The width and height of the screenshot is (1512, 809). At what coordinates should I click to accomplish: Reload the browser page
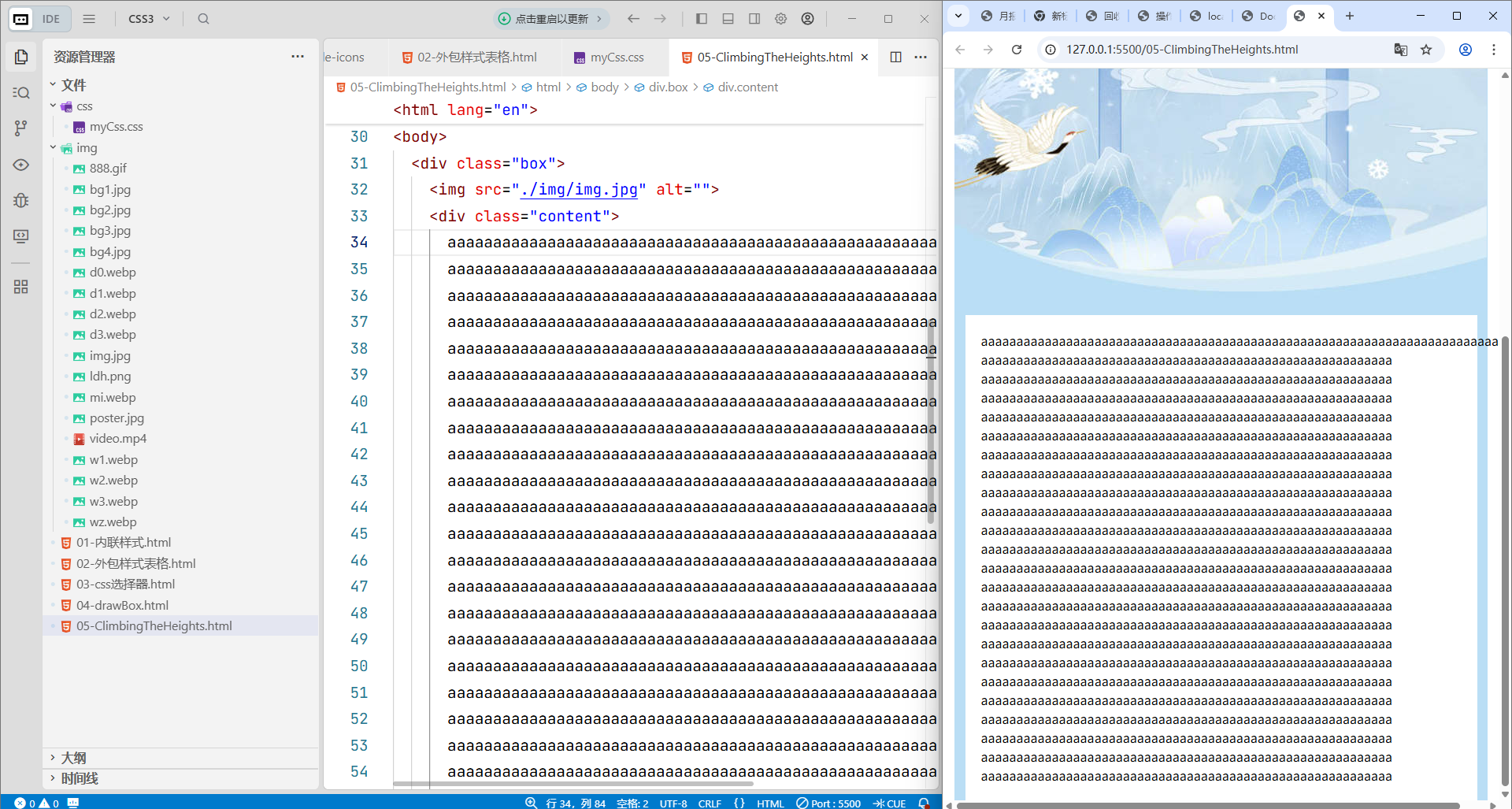(x=1017, y=50)
